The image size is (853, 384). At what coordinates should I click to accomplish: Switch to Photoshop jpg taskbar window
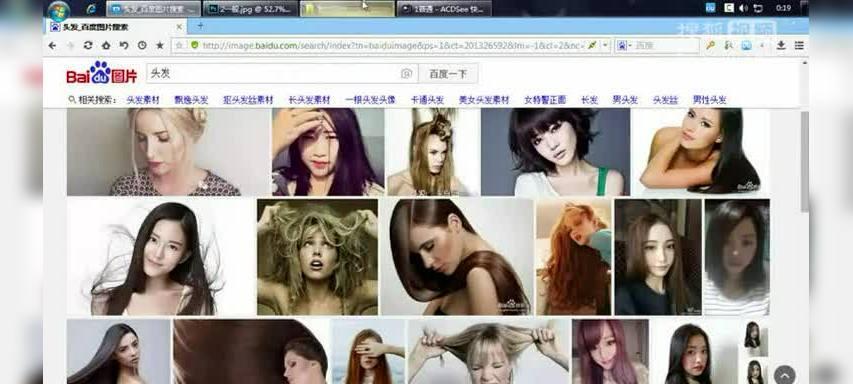coord(251,9)
